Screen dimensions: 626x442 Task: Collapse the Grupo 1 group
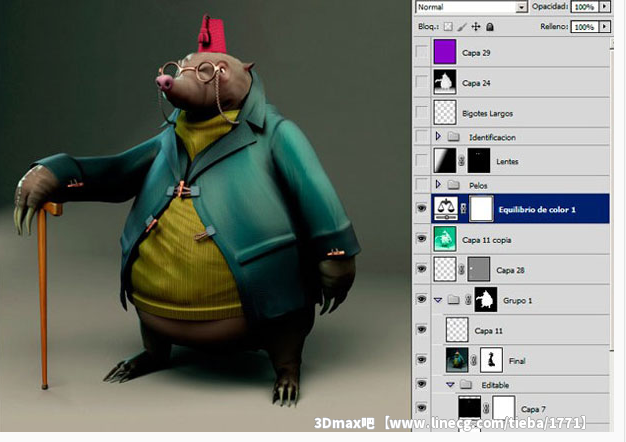(438, 300)
